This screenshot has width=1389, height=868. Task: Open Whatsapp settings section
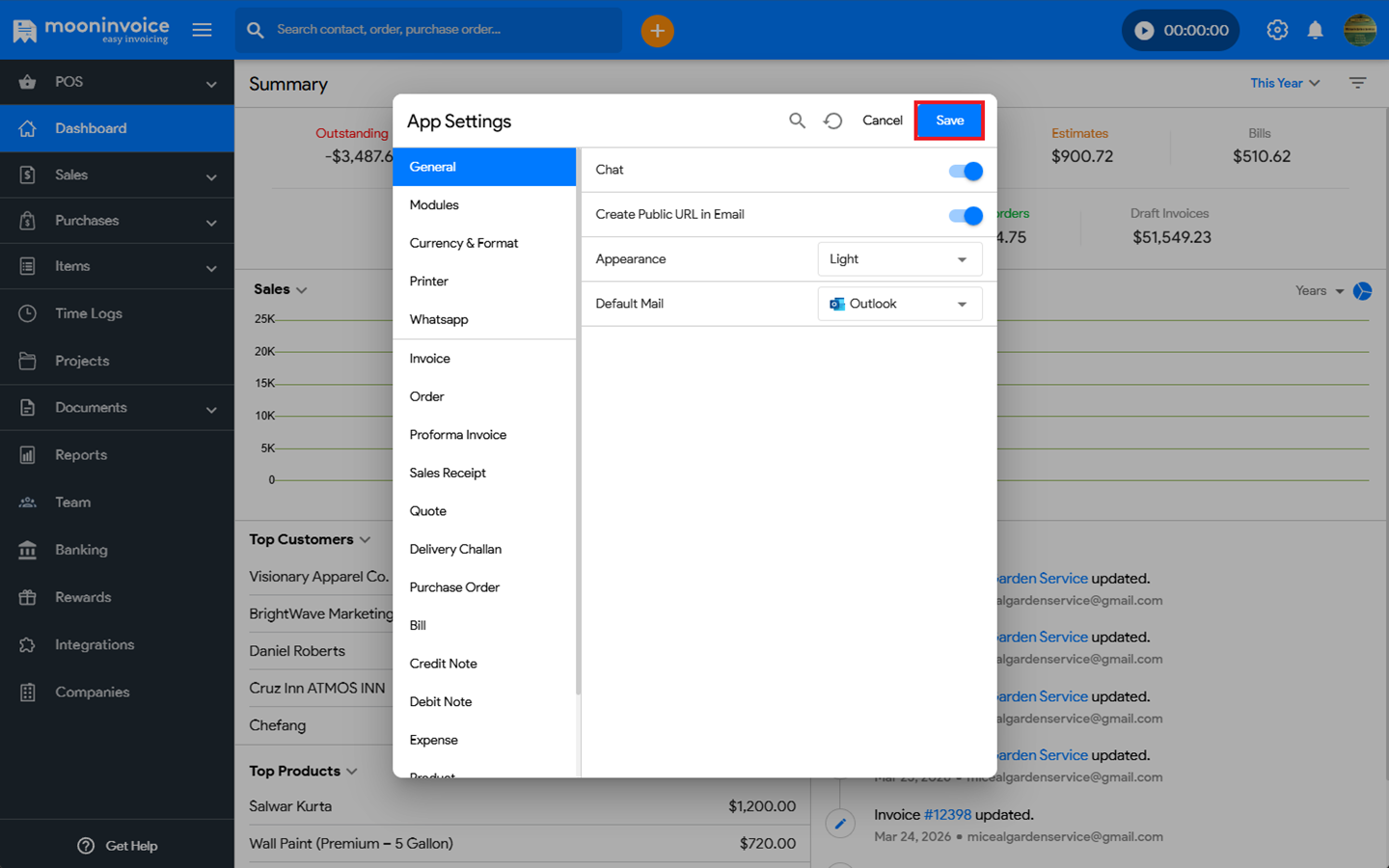click(x=439, y=320)
